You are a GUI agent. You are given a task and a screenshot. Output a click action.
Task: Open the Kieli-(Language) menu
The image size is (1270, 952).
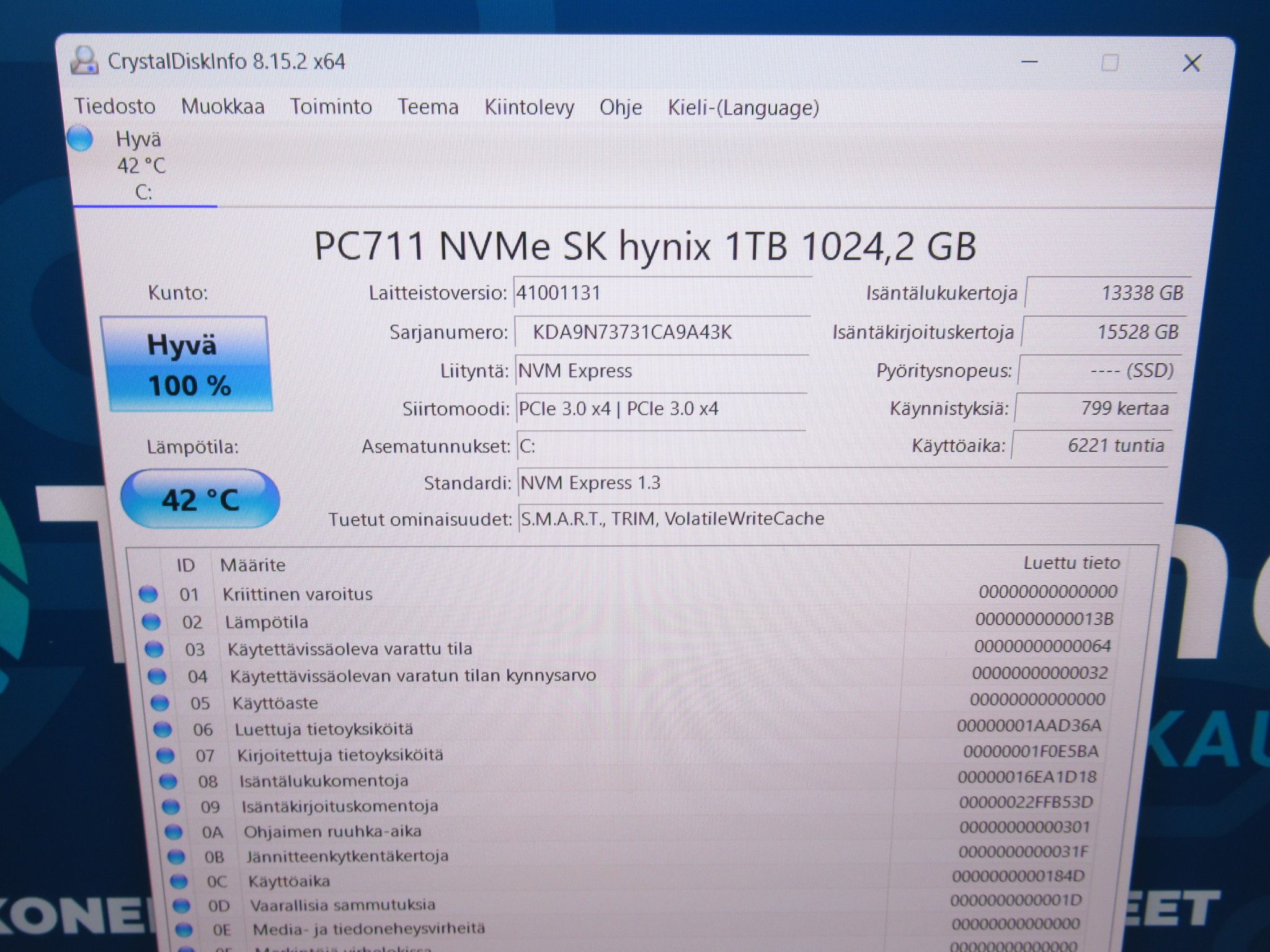(743, 108)
